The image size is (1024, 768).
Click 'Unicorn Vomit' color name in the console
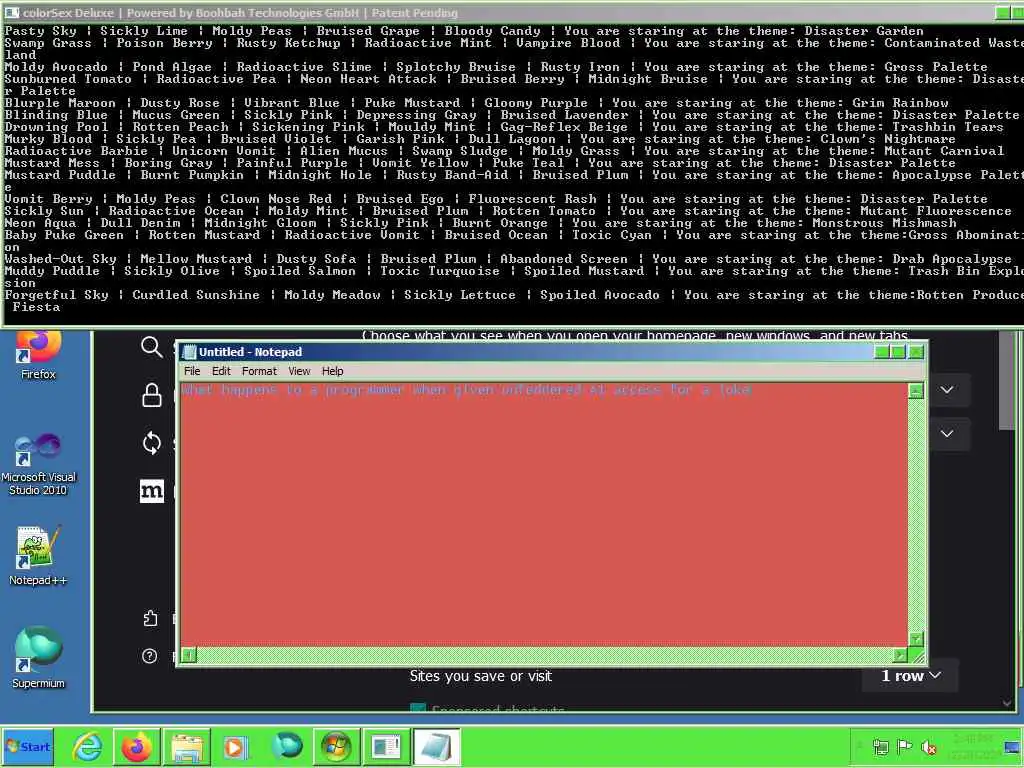click(224, 151)
